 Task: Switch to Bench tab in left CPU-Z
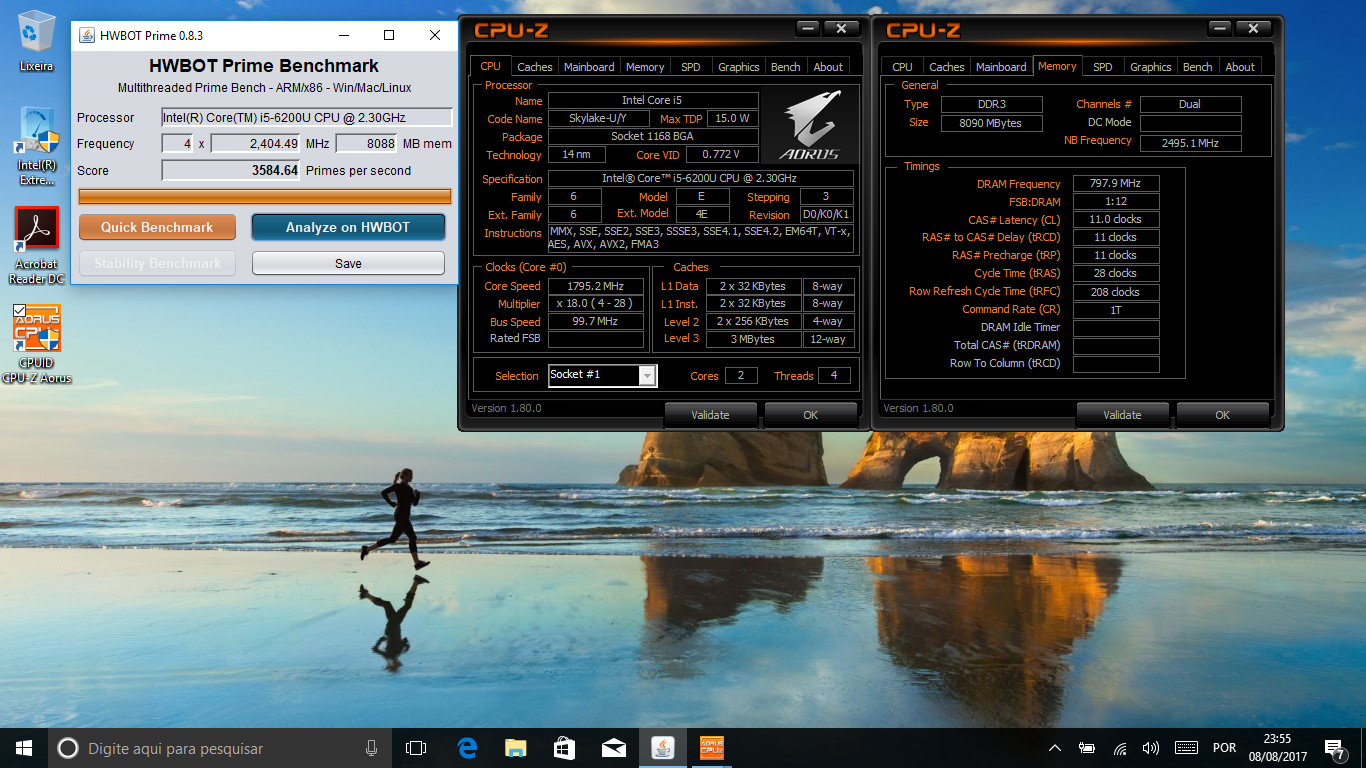[x=786, y=67]
